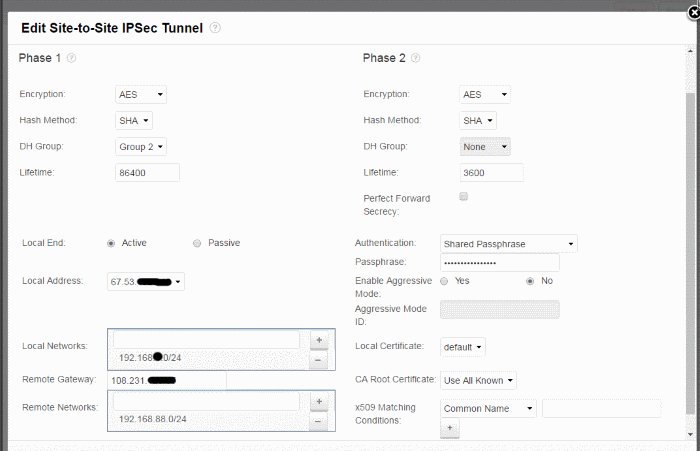Open Phase 2 DH Group dropdown
The width and height of the screenshot is (700, 451).
(x=485, y=146)
